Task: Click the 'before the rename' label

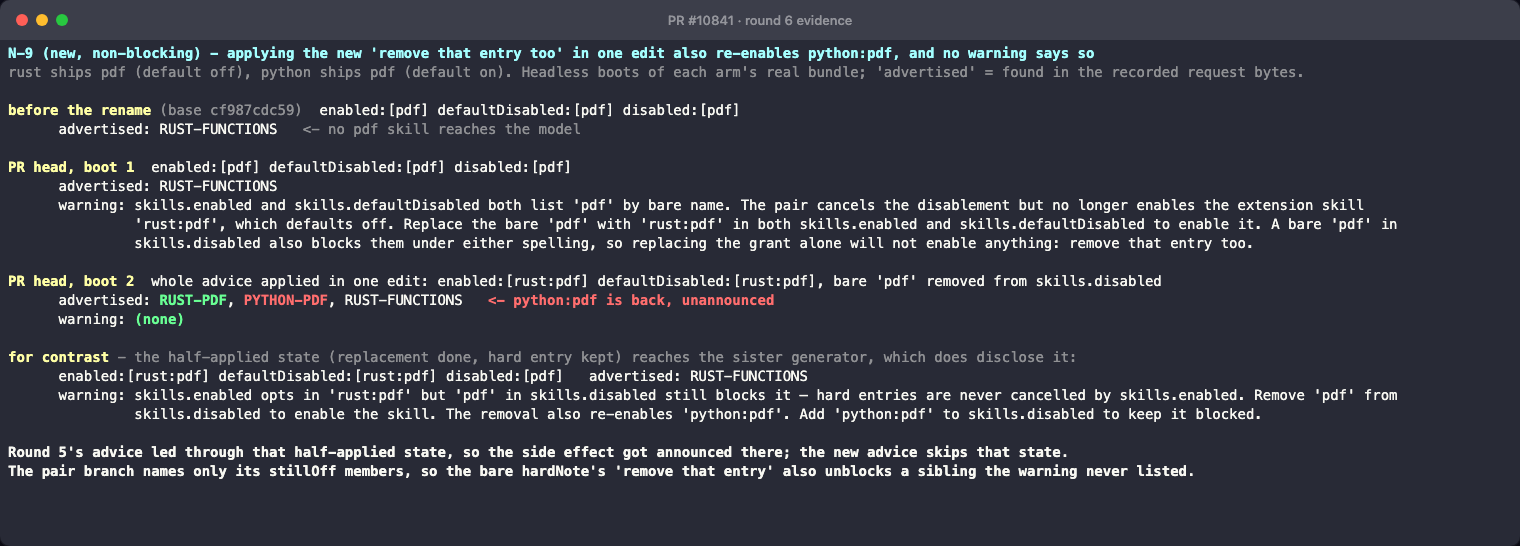Action: click(x=79, y=110)
